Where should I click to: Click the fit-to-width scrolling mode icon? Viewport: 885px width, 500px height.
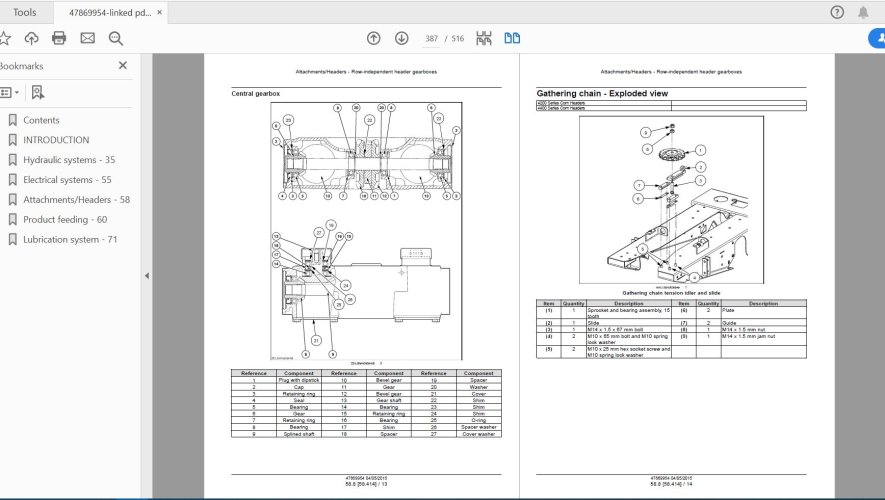(x=484, y=38)
